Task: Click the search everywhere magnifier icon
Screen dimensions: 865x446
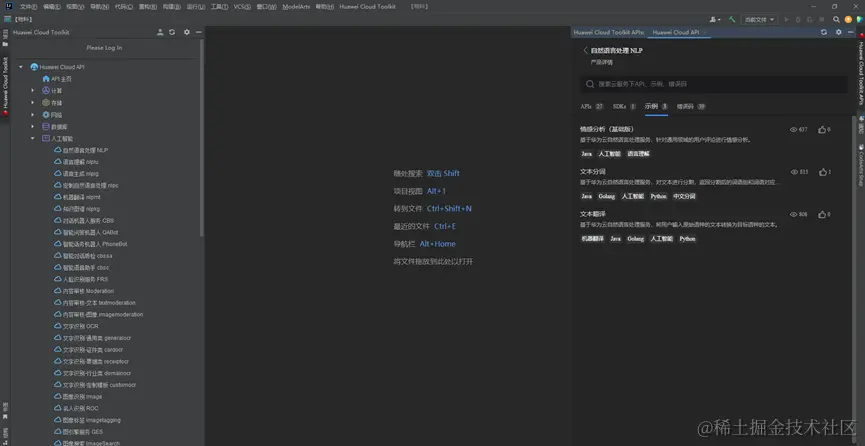Action: (x=836, y=19)
